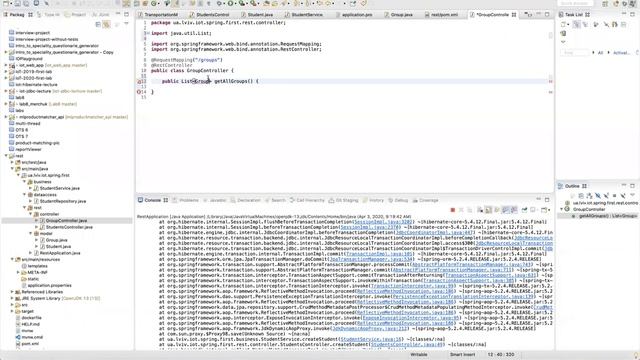The width and height of the screenshot is (640, 360).
Task: Toggle Show Console on standard output change
Action: coord(505,210)
